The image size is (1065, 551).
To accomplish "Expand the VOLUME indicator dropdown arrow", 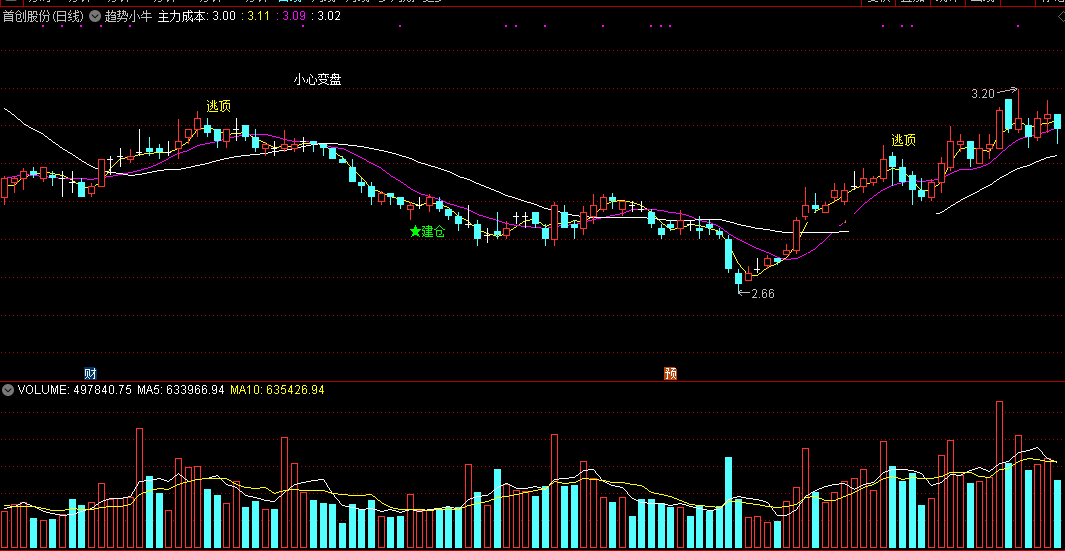I will click(x=8, y=390).
